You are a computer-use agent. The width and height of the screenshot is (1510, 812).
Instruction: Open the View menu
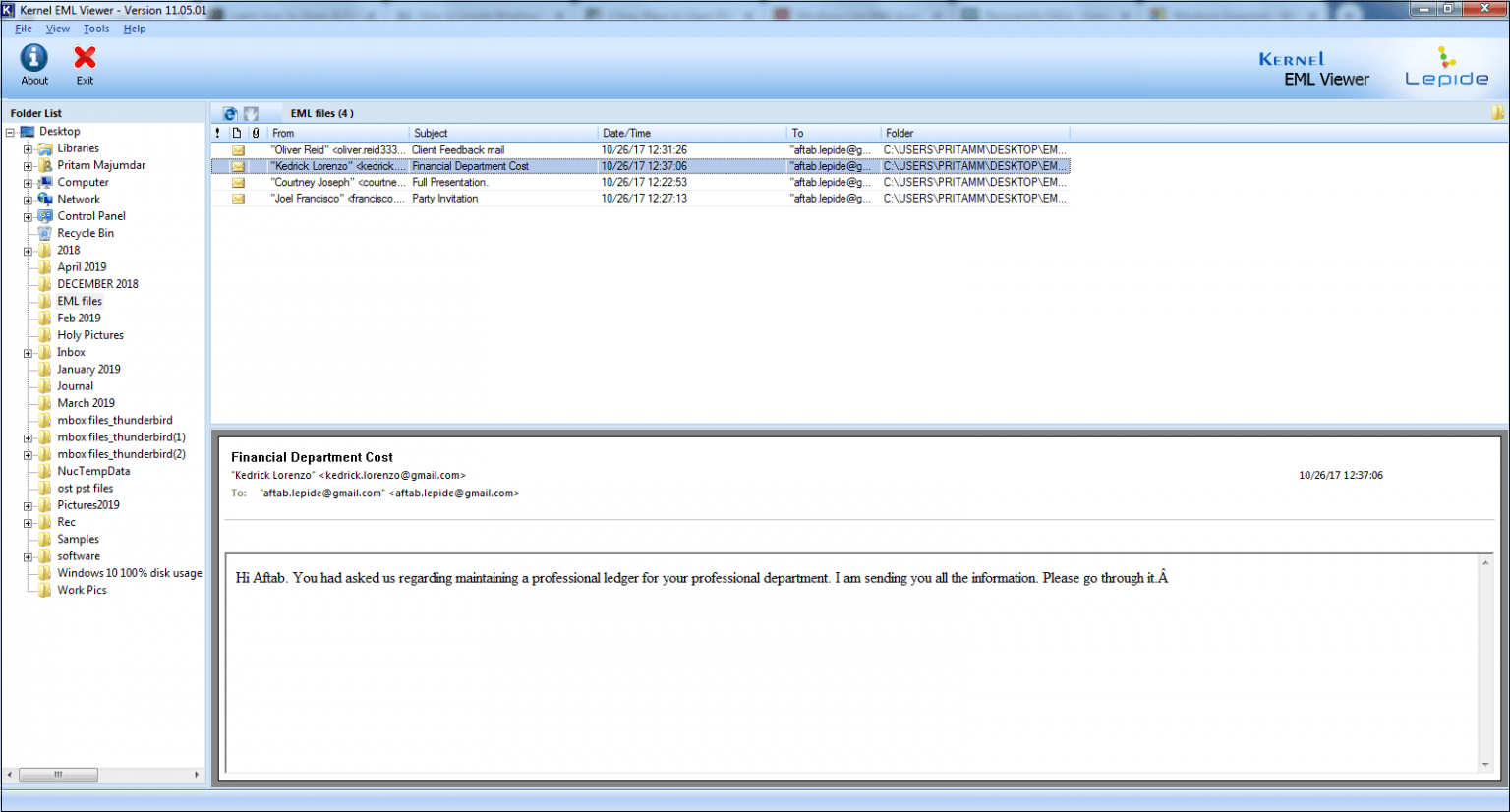[x=58, y=29]
